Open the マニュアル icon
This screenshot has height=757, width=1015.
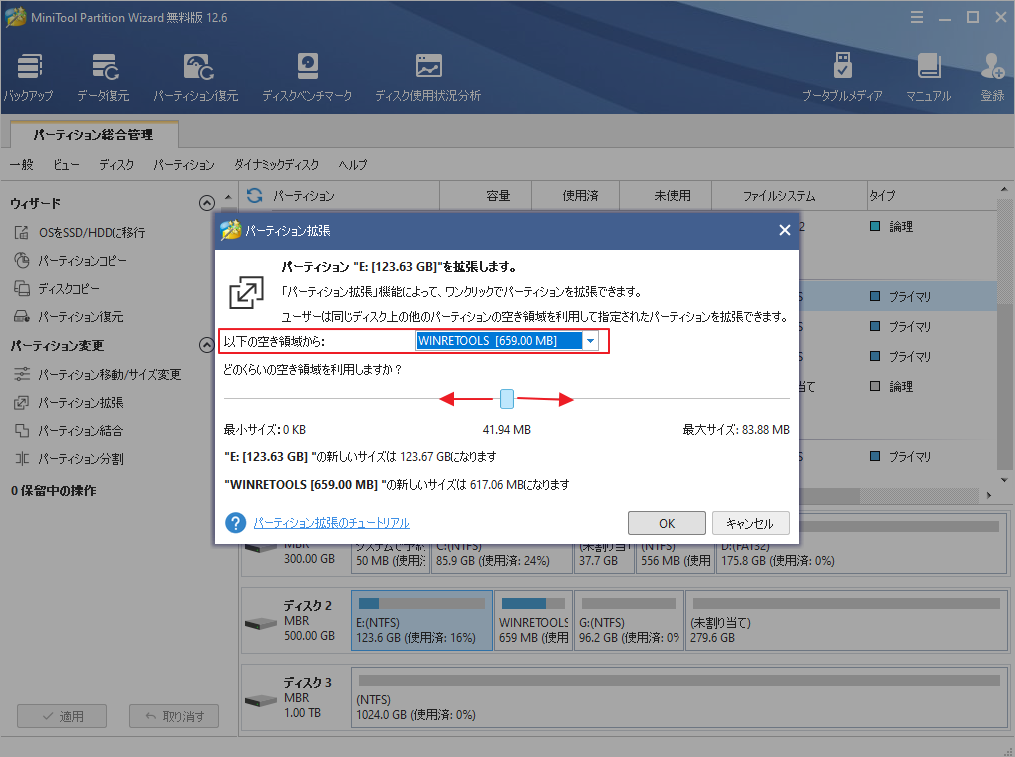pos(929,78)
